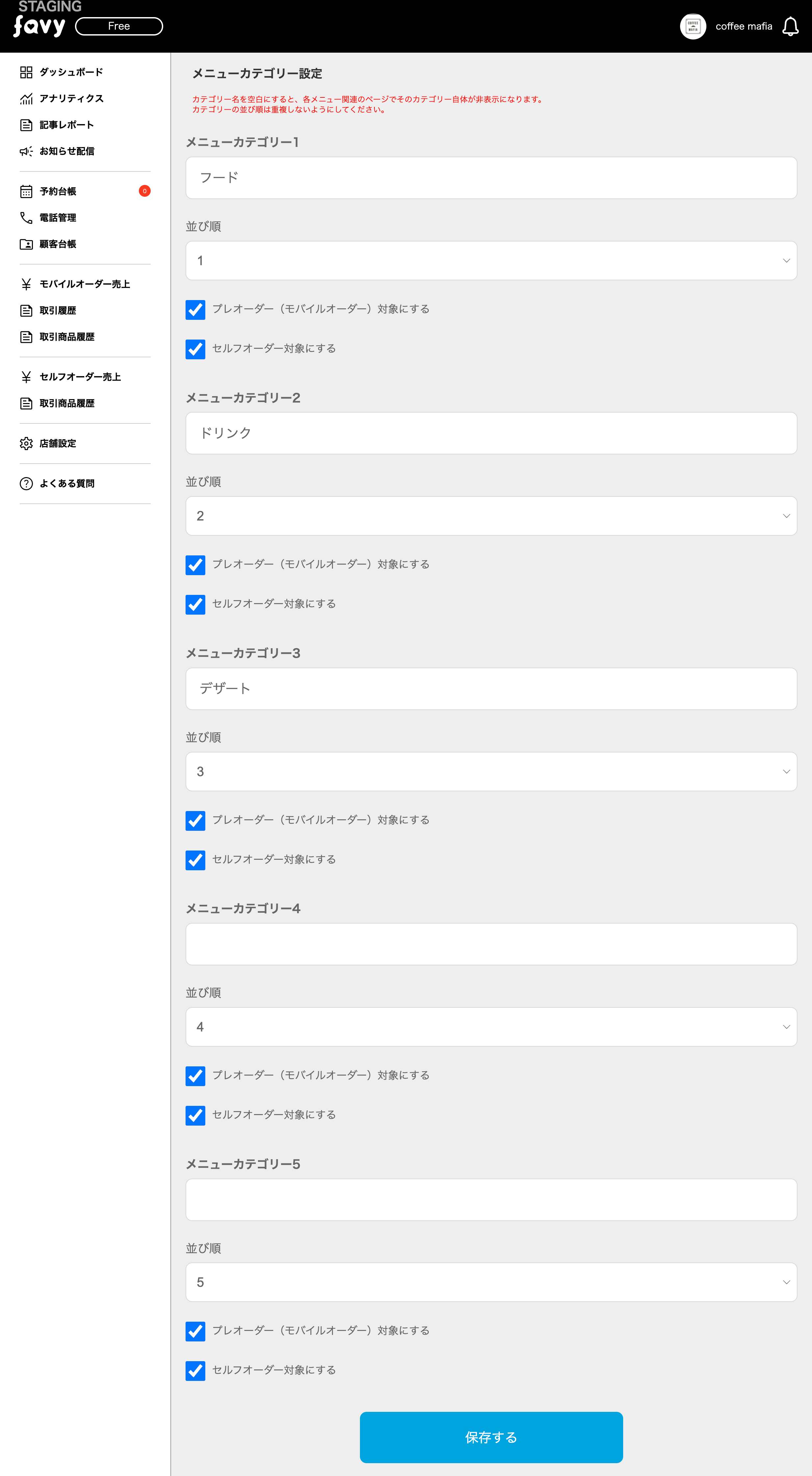Click the 予約台帳 calendar icon
Image resolution: width=812 pixels, height=1476 pixels.
point(26,191)
